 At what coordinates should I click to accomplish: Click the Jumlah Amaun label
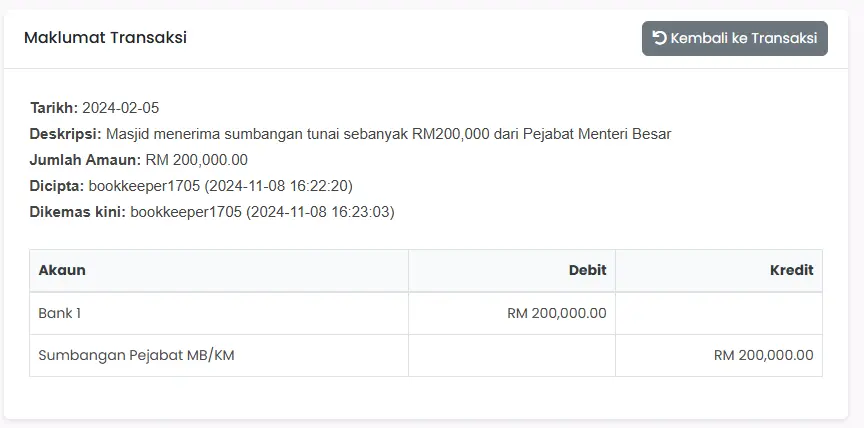85,160
